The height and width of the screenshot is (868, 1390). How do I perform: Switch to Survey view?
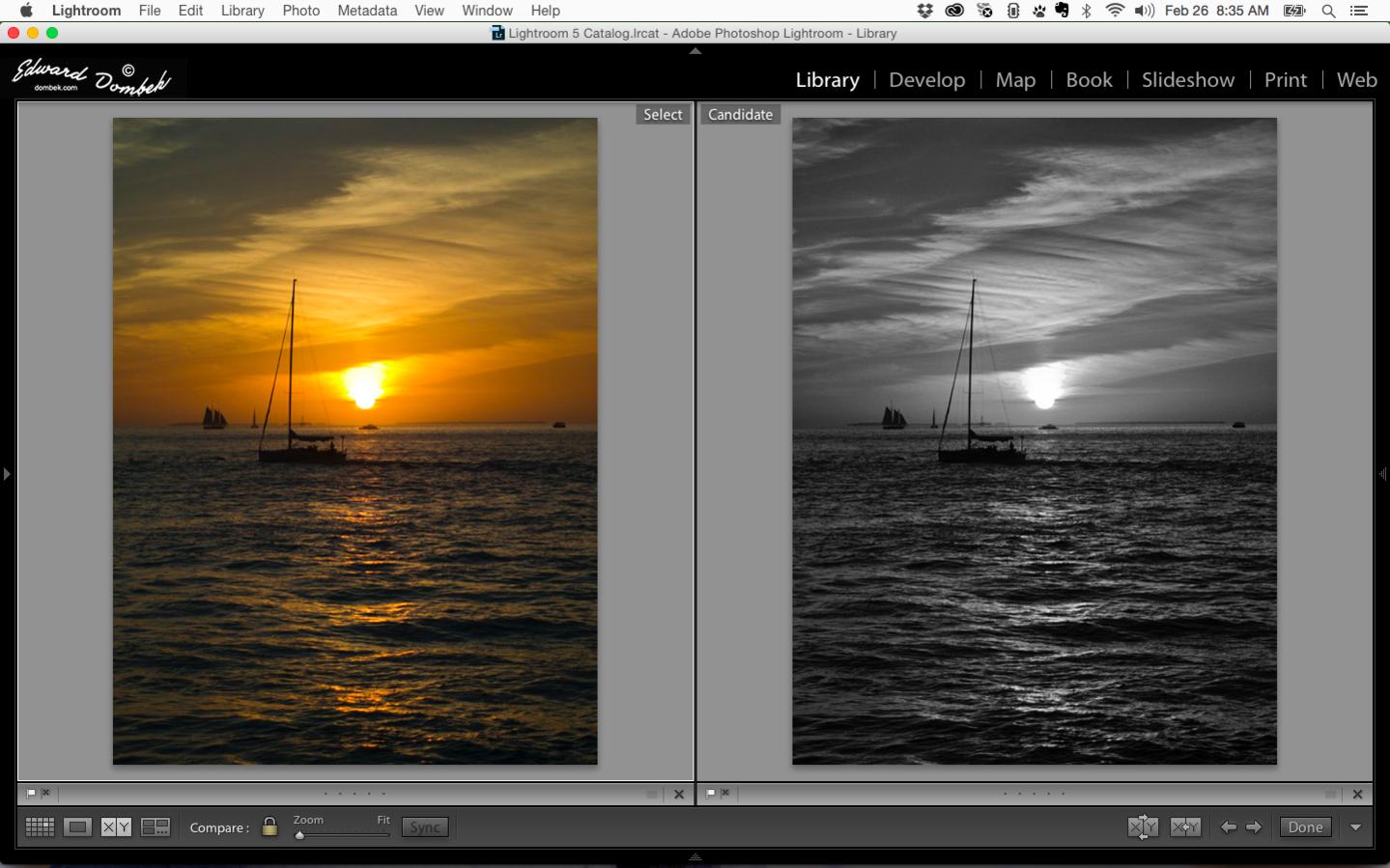pyautogui.click(x=155, y=827)
